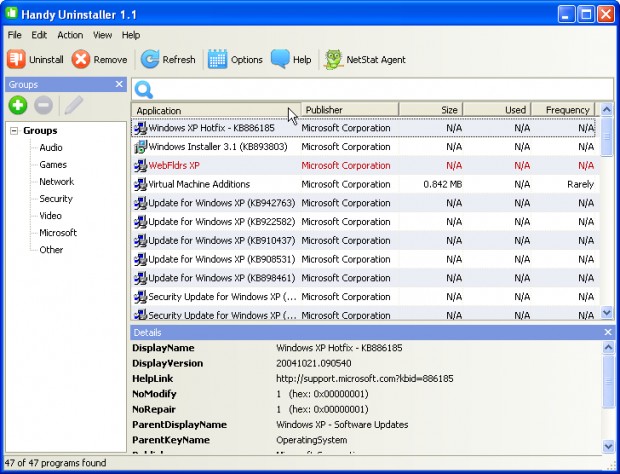Open the View menu

[102, 35]
